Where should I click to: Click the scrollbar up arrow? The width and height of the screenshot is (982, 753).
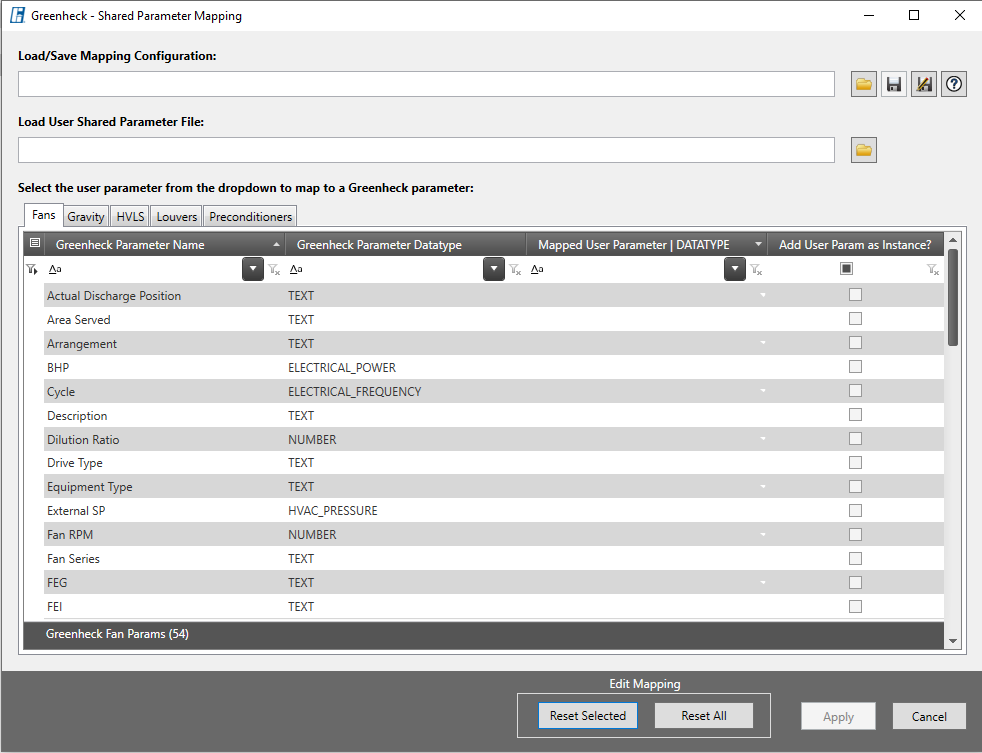[x=953, y=240]
